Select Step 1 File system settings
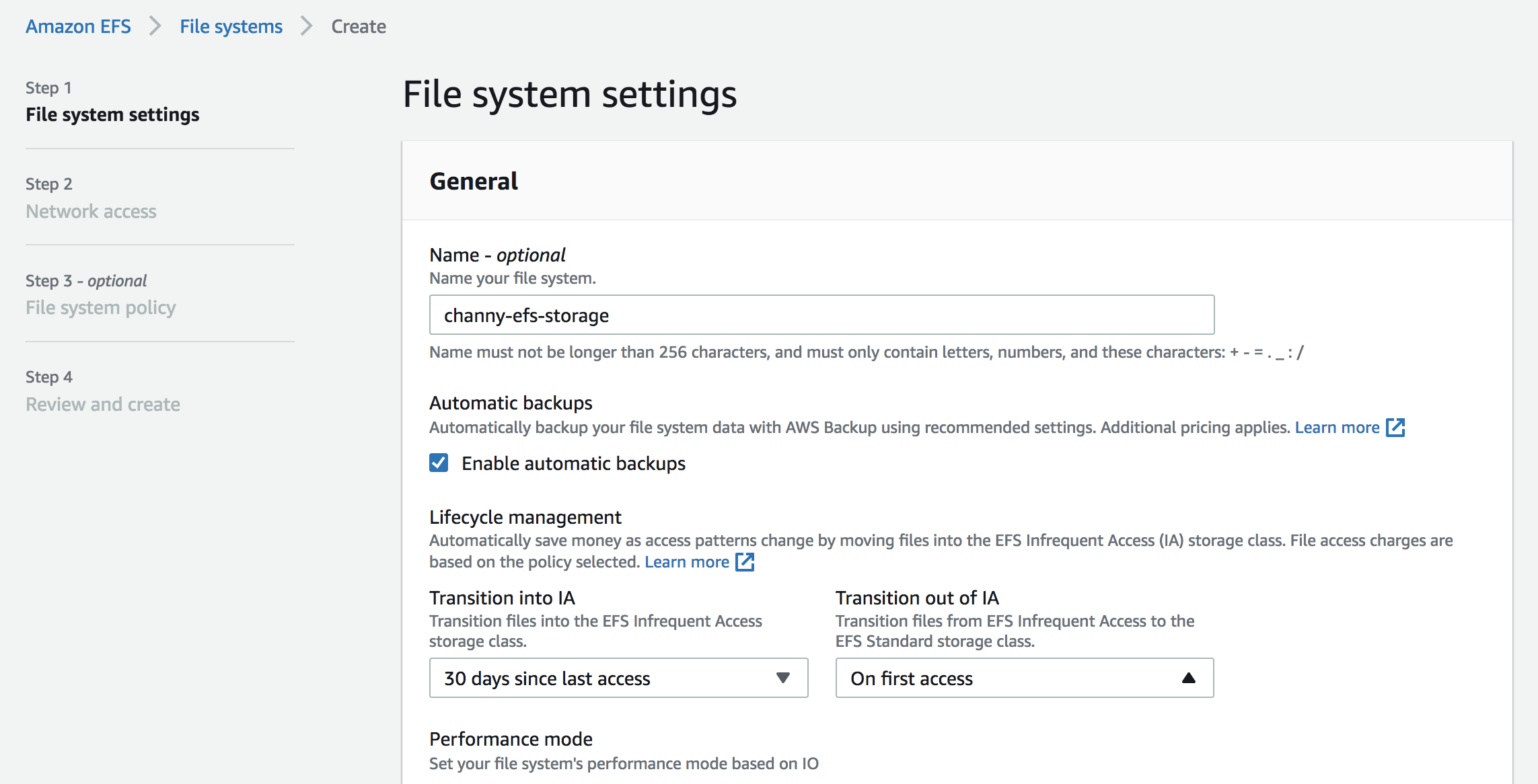 pyautogui.click(x=112, y=114)
